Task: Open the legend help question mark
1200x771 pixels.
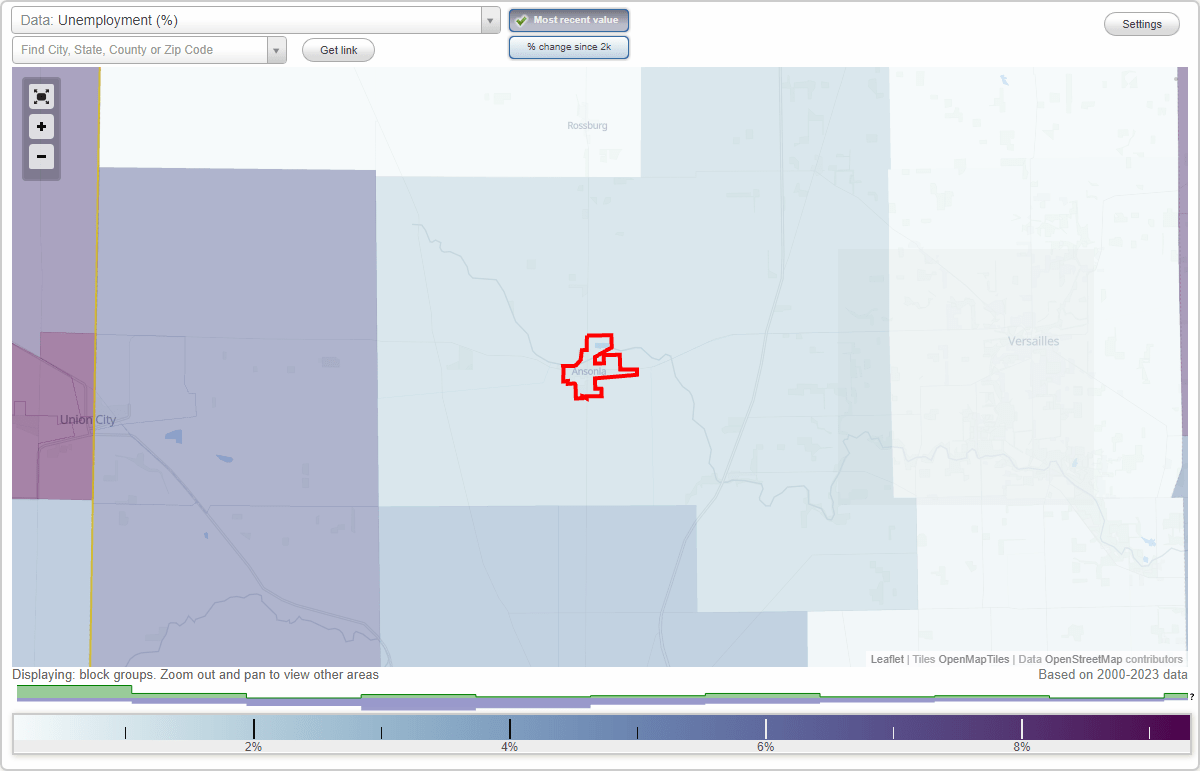Action: pos(1190,698)
